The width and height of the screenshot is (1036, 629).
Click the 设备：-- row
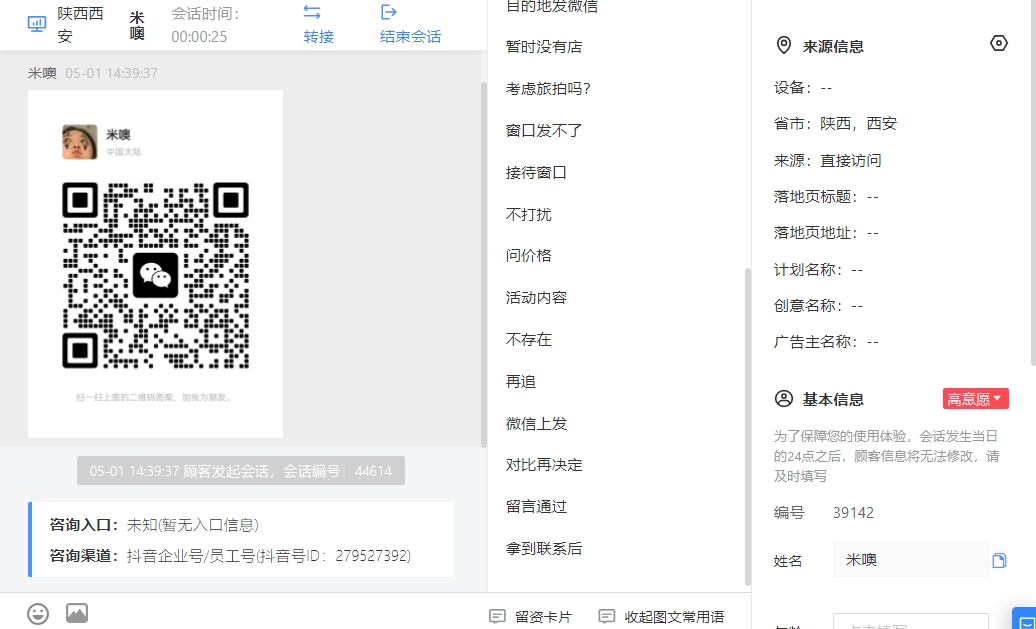click(x=803, y=88)
